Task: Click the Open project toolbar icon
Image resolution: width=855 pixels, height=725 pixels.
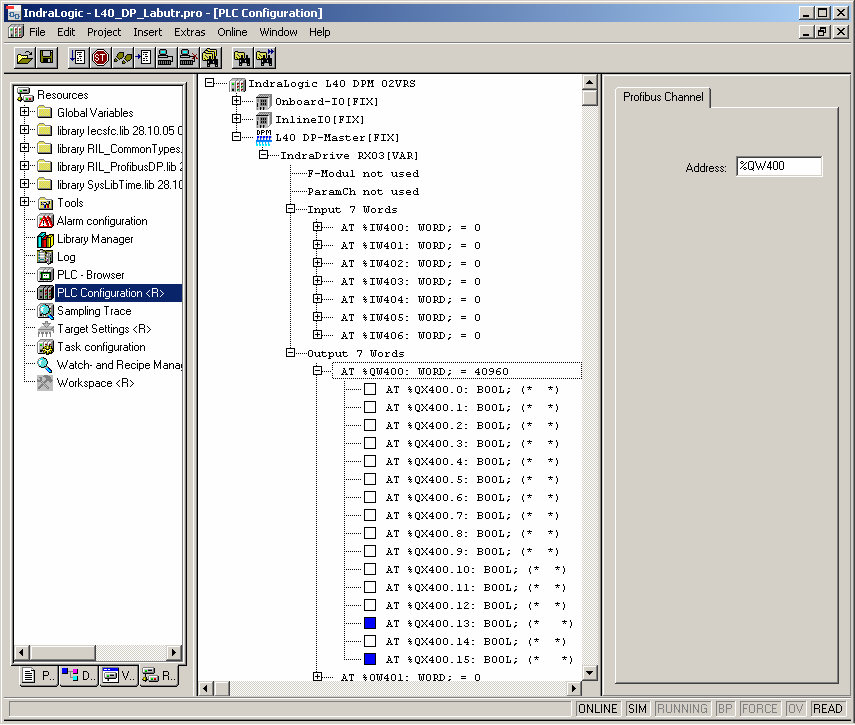Action: coord(25,57)
